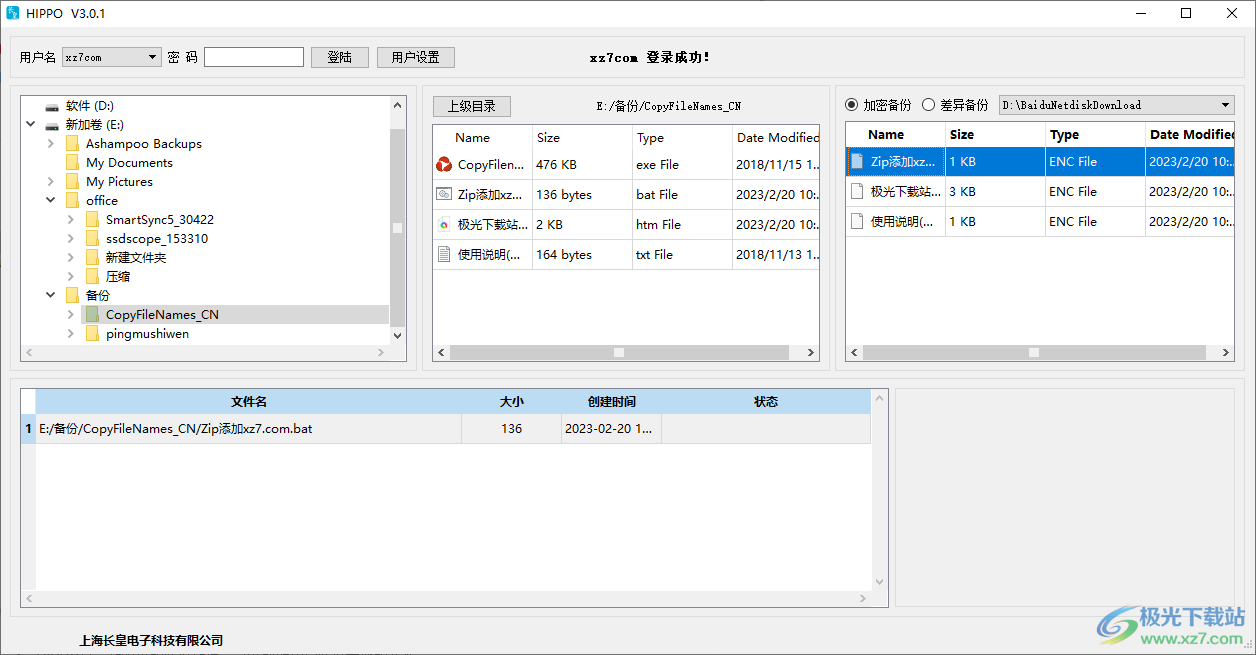Click the 使用说明 txt file icon
The height and width of the screenshot is (655, 1256).
click(444, 255)
